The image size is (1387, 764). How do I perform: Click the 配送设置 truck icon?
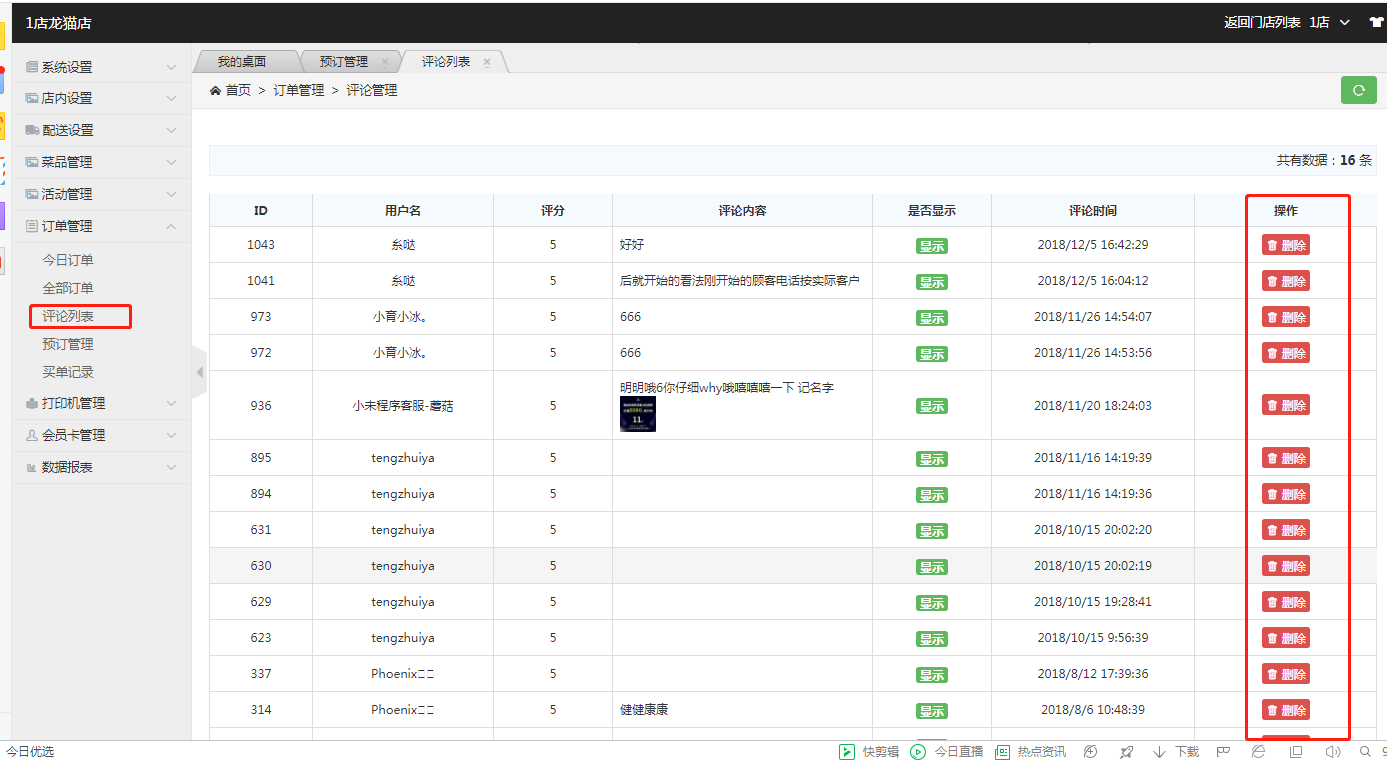click(x=32, y=130)
